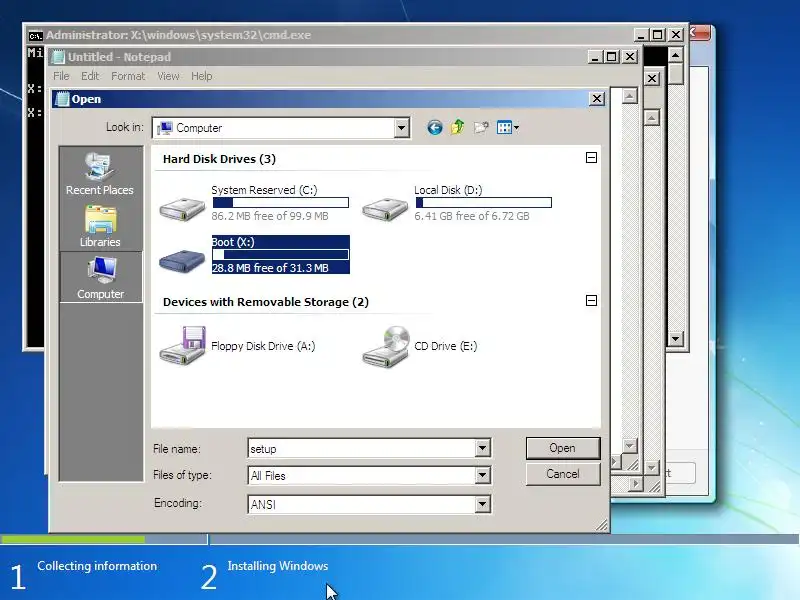Click the Collecting information step label

click(97, 566)
